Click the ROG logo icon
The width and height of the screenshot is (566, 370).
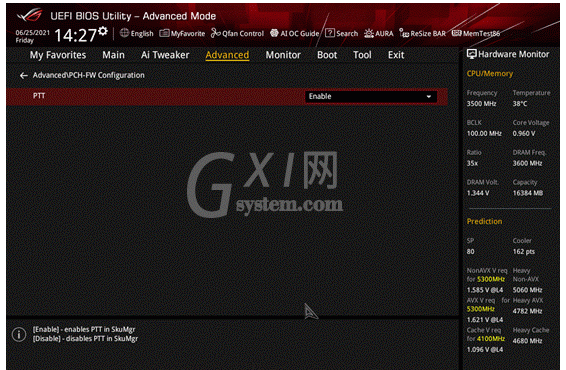(30, 16)
